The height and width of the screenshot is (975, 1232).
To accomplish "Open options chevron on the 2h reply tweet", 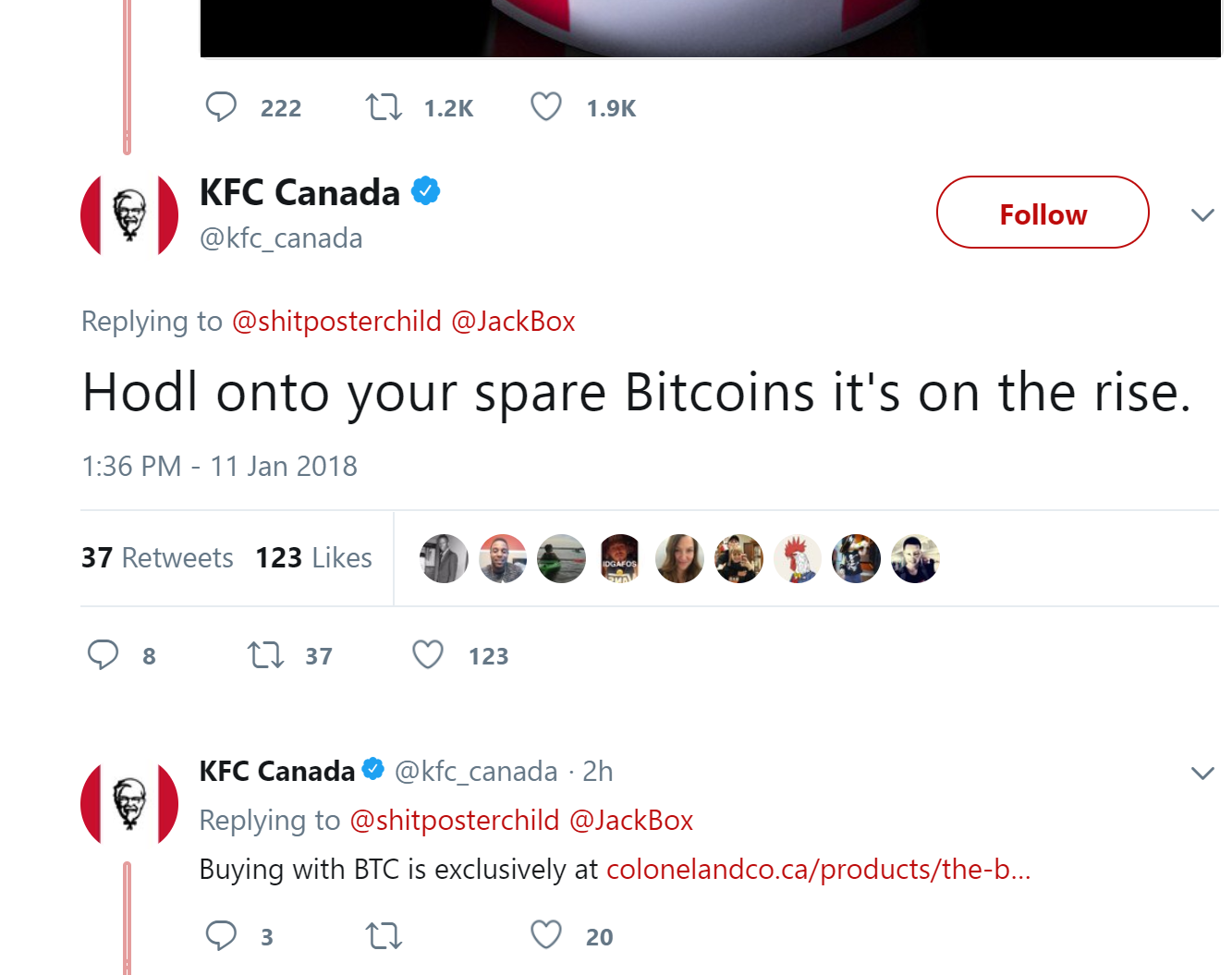I will tap(1202, 773).
